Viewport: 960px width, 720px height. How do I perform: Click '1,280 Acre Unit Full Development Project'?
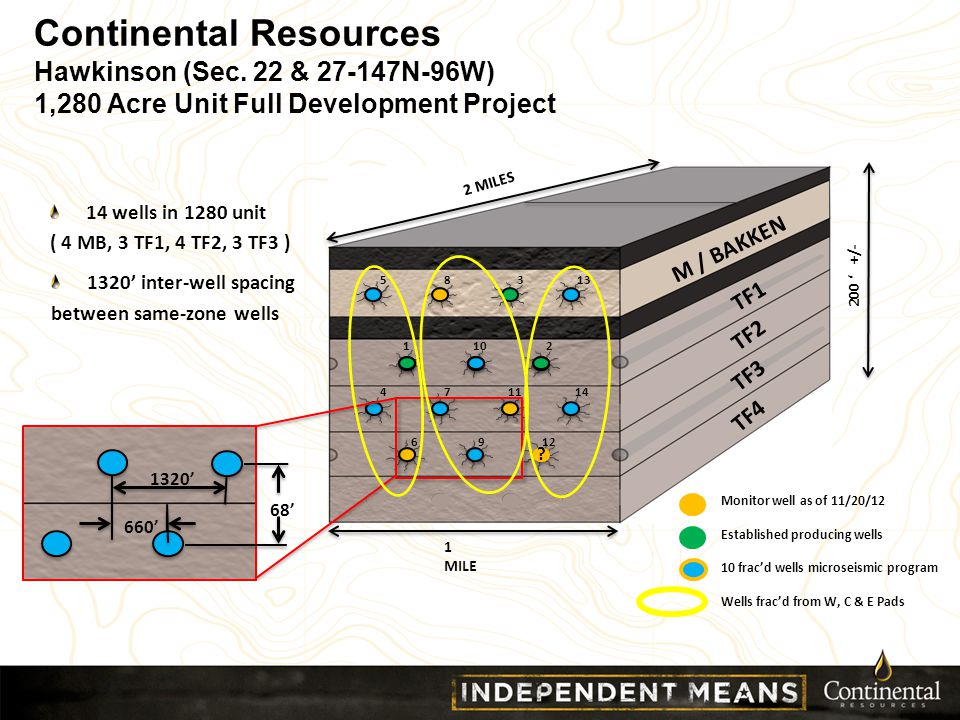(x=295, y=103)
